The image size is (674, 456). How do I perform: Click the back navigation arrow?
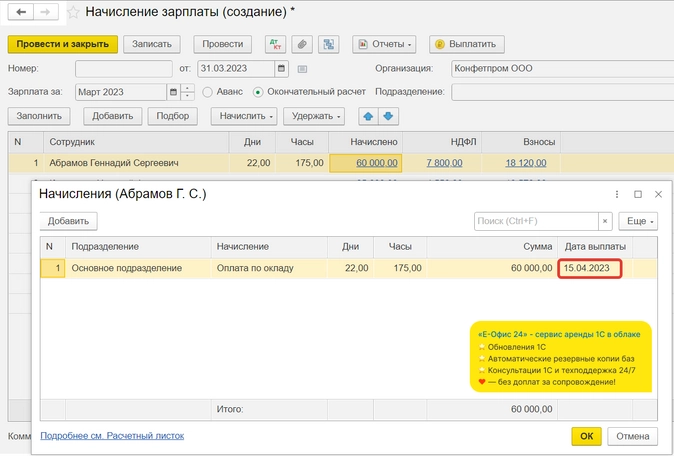pyautogui.click(x=20, y=12)
